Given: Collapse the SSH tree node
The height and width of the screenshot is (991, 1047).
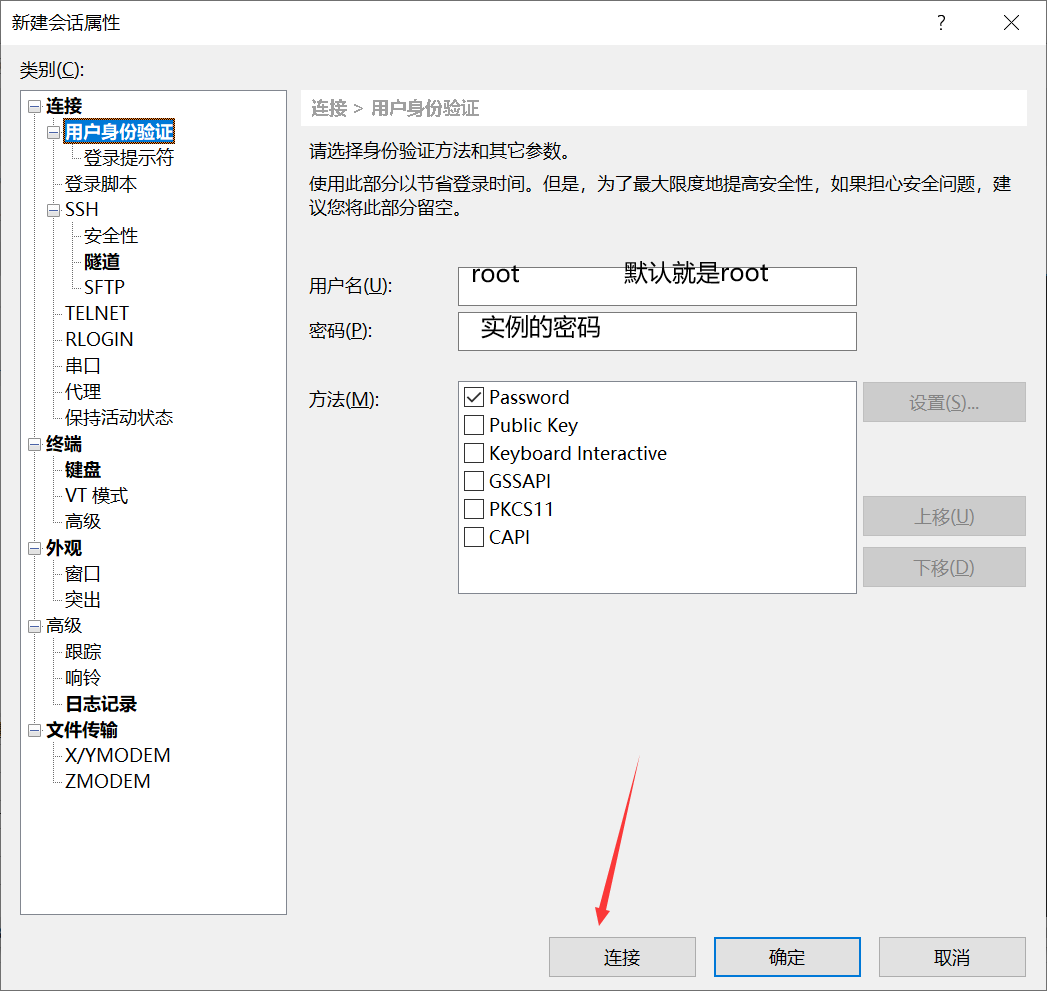Looking at the screenshot, I should [53, 210].
